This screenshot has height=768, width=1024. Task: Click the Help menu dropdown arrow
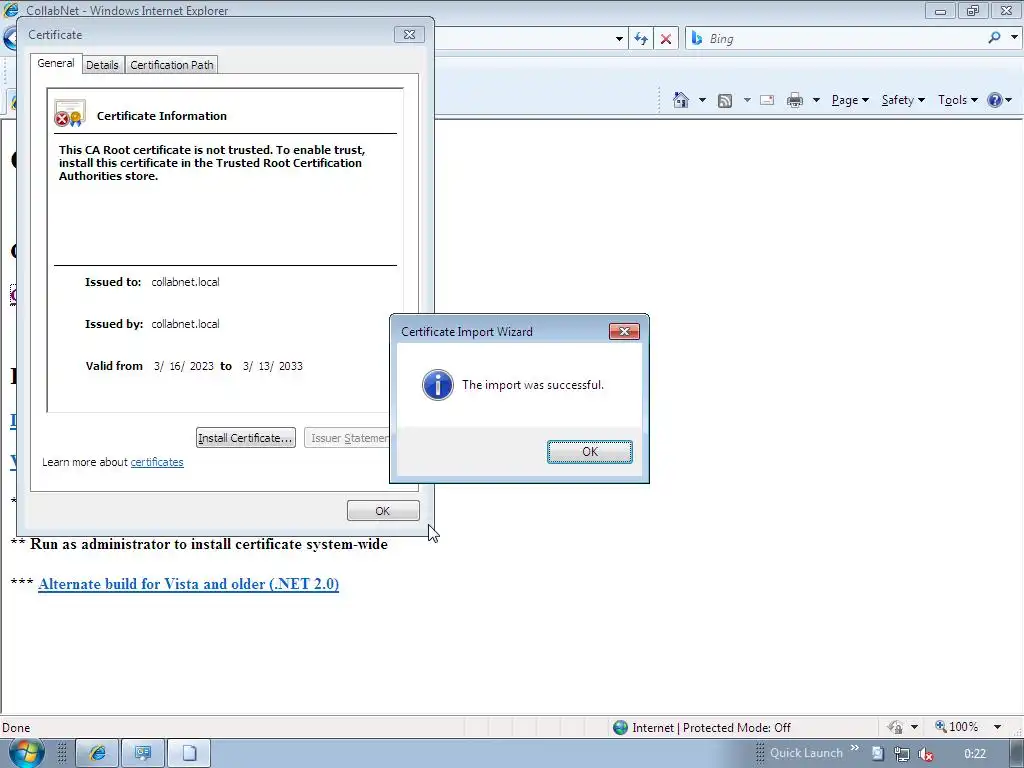(1009, 100)
